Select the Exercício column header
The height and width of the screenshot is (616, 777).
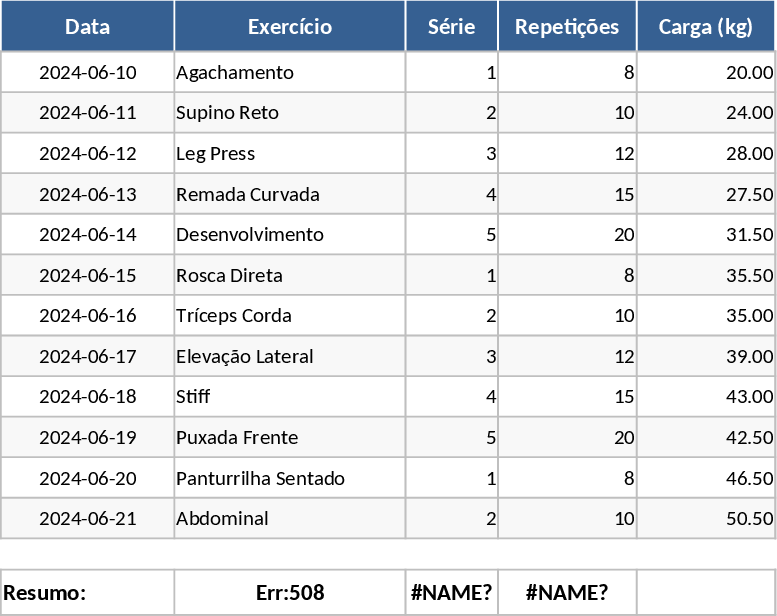pyautogui.click(x=290, y=27)
